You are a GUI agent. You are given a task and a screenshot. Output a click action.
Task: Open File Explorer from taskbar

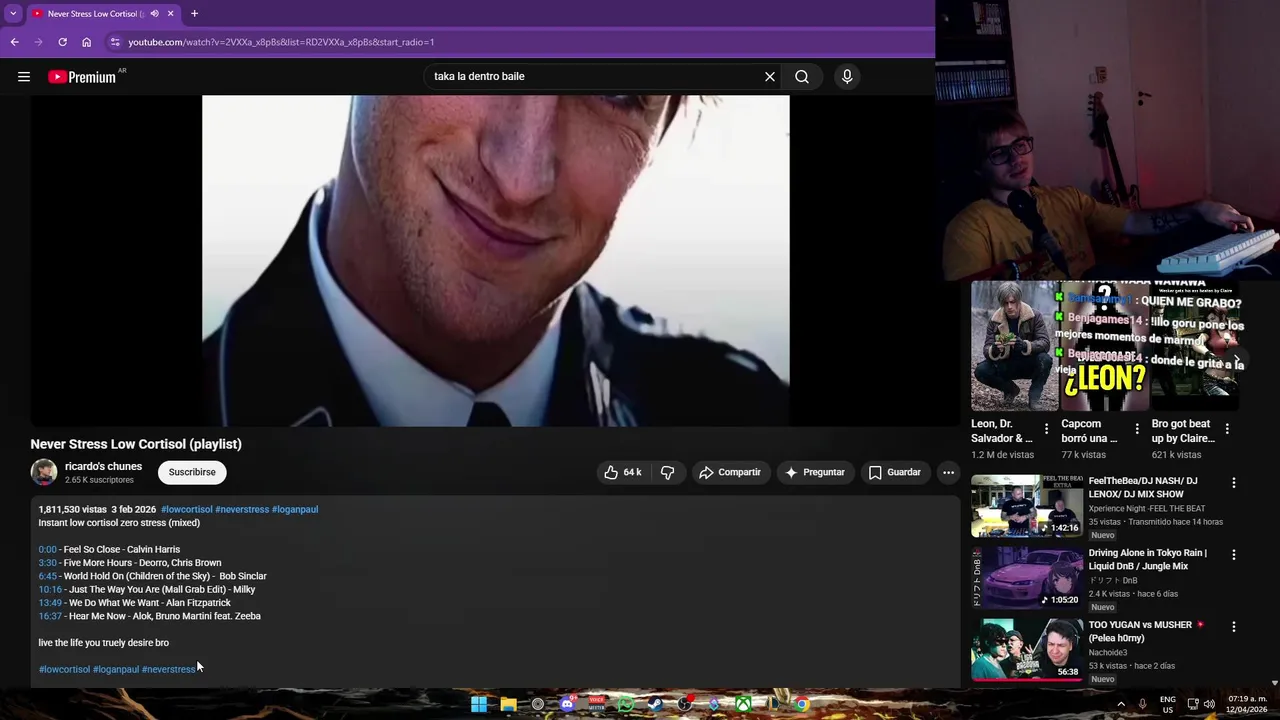coord(508,704)
